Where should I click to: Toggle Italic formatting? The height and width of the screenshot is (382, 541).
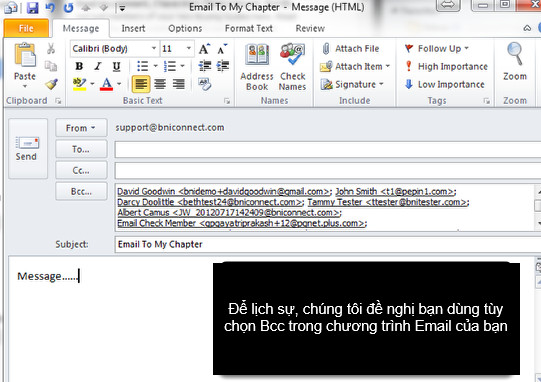tap(98, 66)
